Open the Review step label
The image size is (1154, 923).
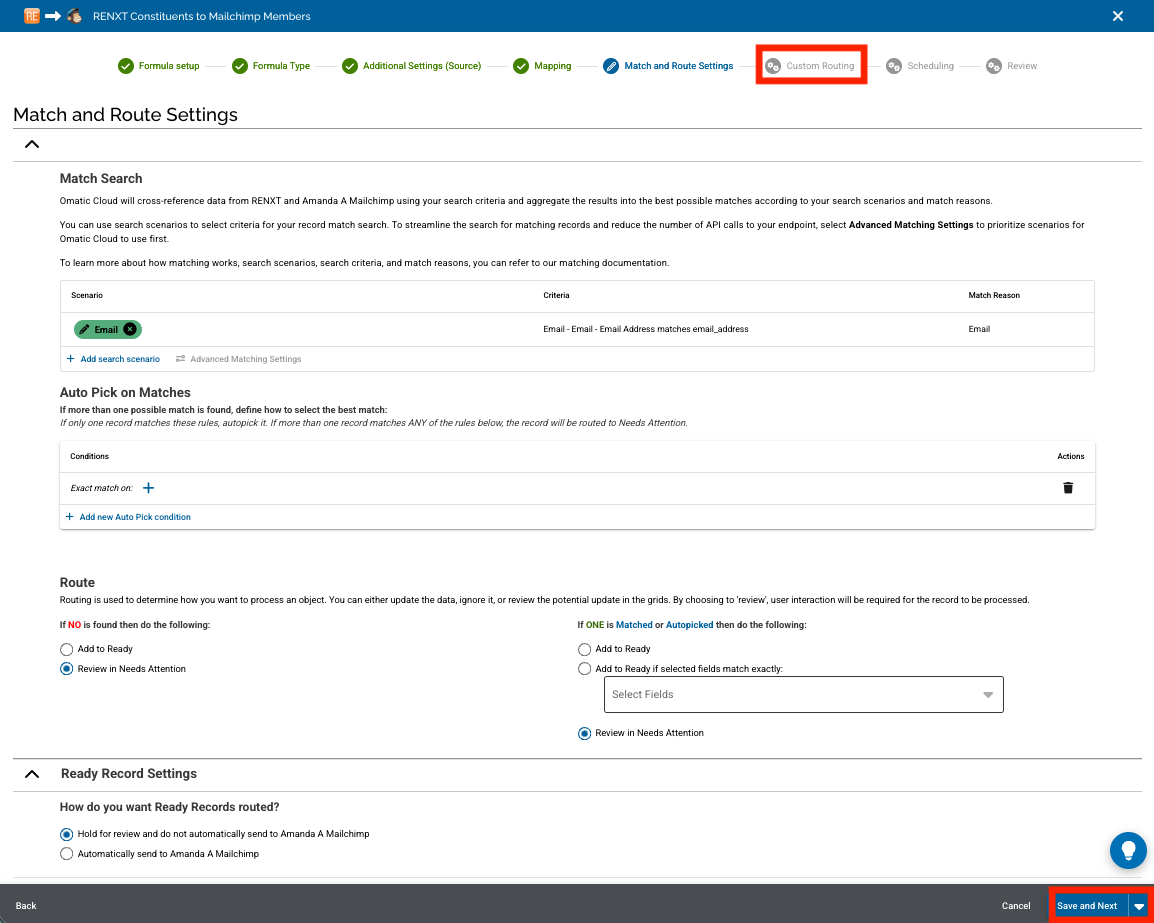coord(1022,66)
